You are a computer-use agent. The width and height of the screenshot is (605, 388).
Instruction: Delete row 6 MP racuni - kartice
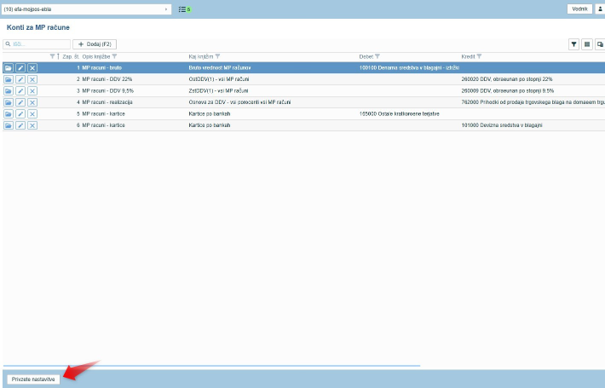coord(32,126)
